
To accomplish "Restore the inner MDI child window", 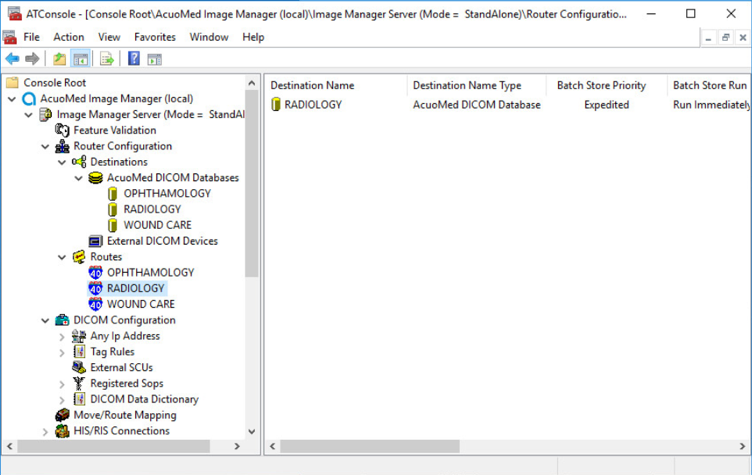I will 726,37.
